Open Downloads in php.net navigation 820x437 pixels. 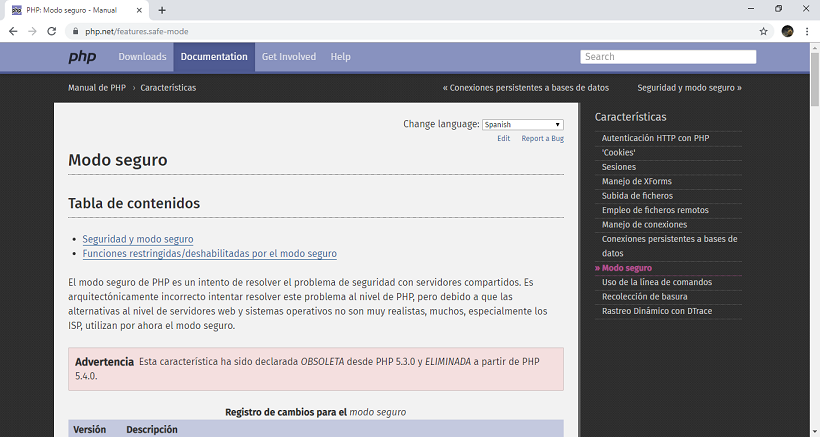point(142,56)
